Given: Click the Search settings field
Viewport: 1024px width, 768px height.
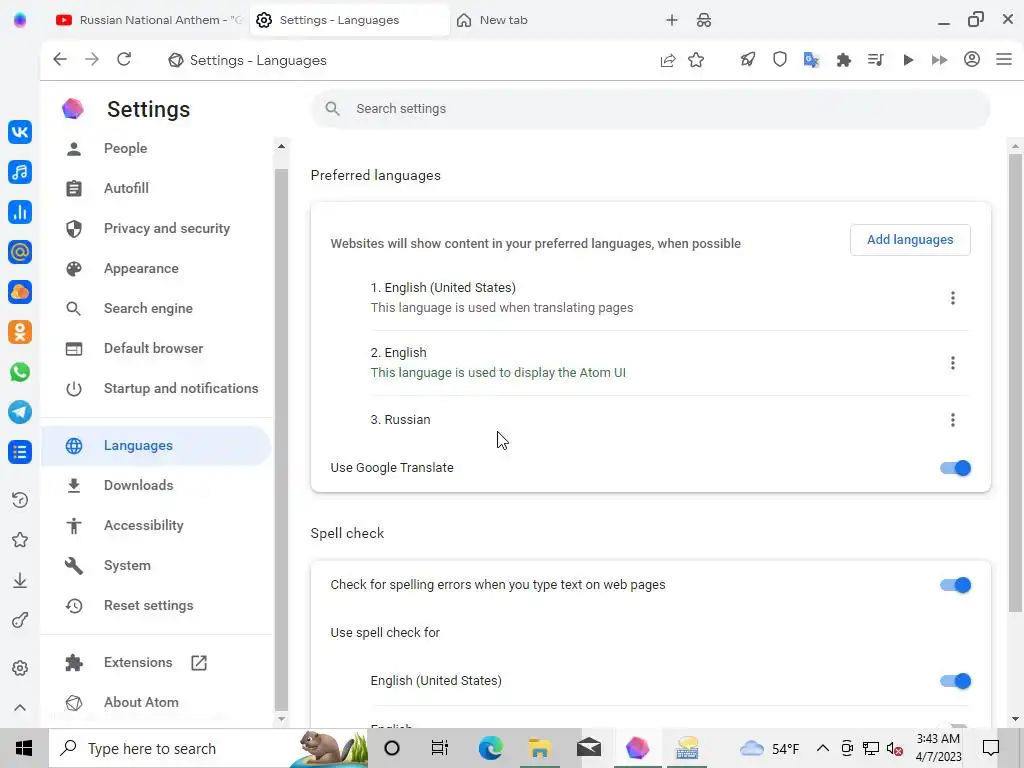Looking at the screenshot, I should pyautogui.click(x=650, y=108).
